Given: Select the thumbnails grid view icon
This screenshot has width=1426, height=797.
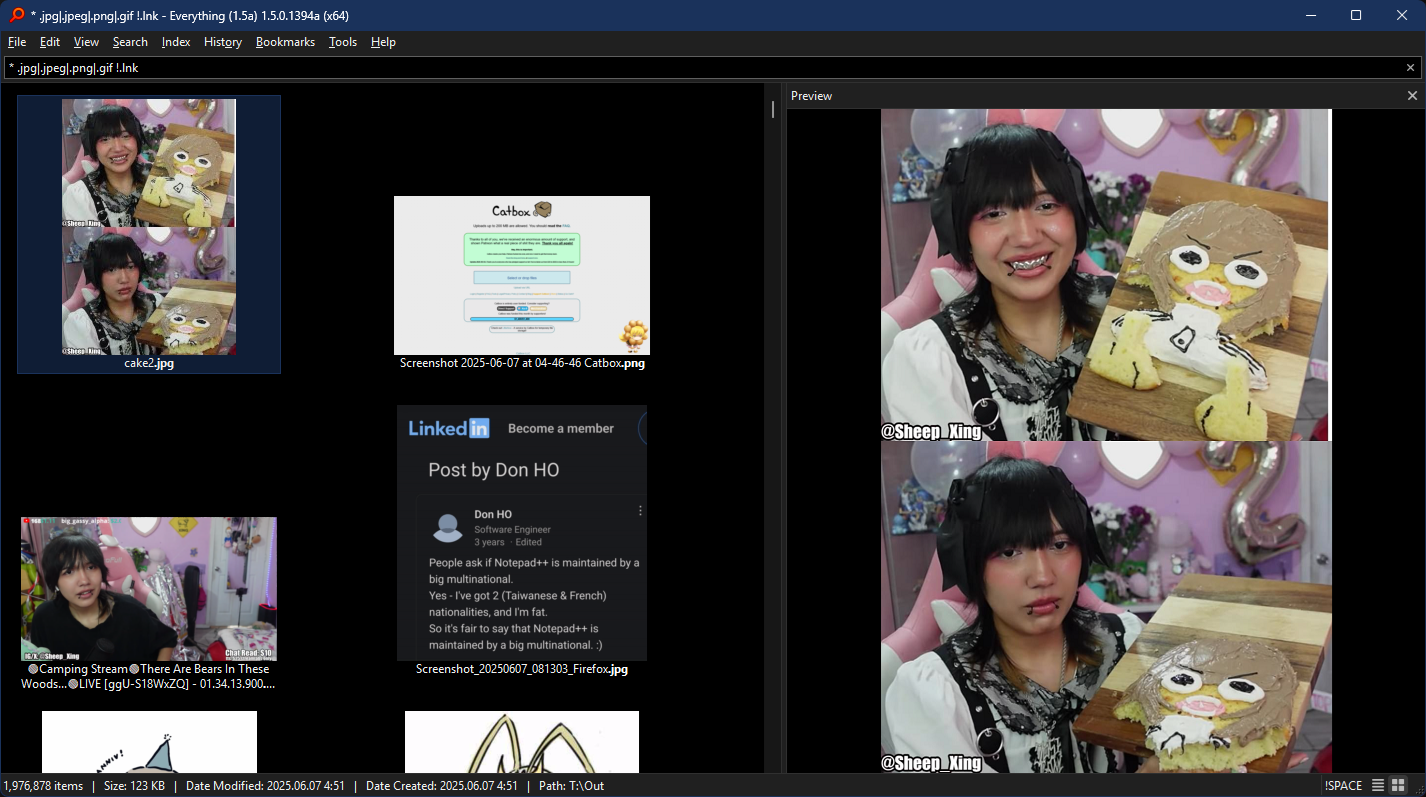Looking at the screenshot, I should [1399, 786].
